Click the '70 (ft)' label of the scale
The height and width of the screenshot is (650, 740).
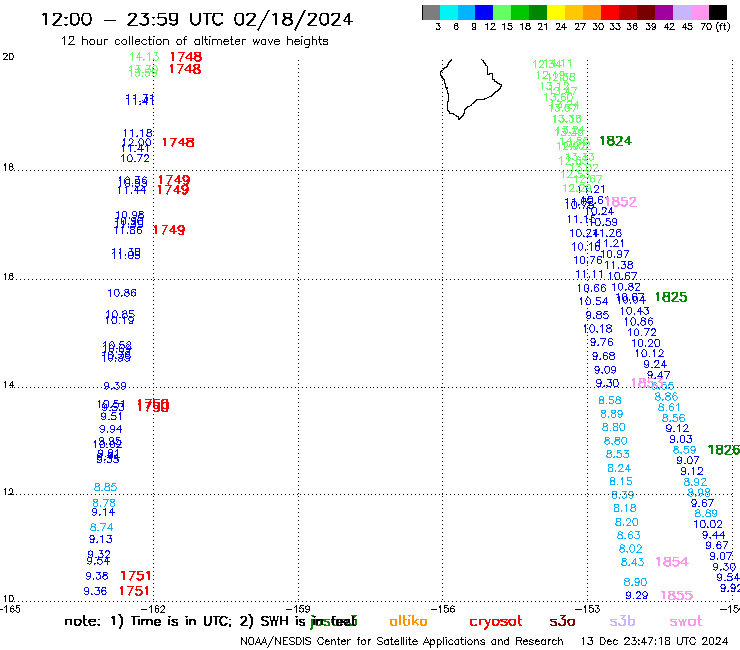[x=715, y=27]
